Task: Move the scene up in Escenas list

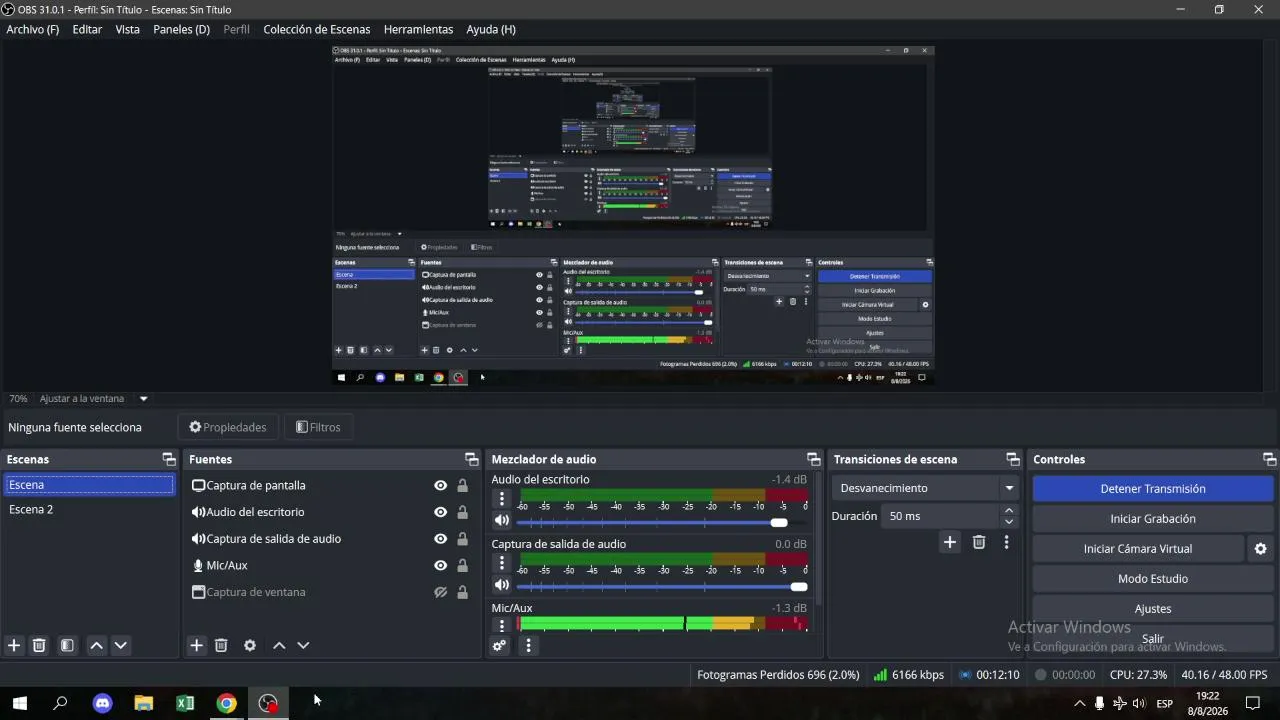Action: (x=96, y=645)
